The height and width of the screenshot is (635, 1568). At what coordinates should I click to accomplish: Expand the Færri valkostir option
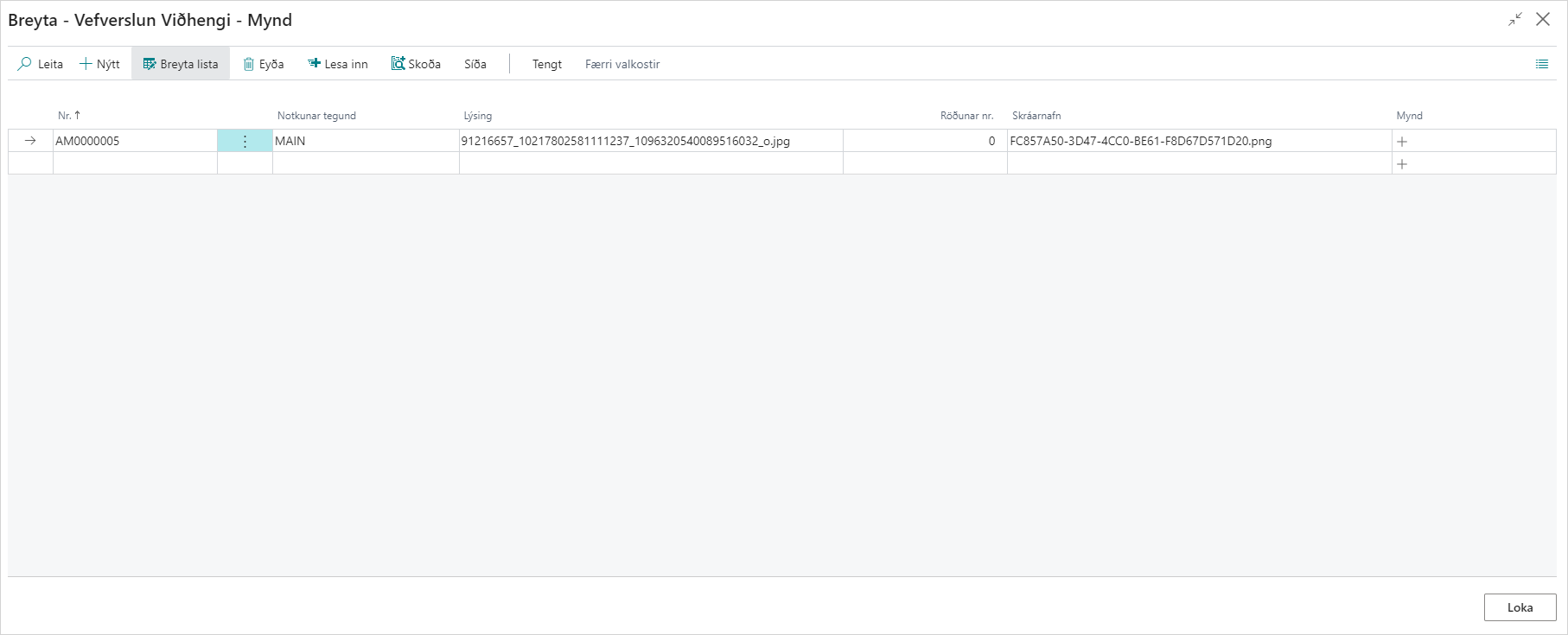[x=621, y=64]
